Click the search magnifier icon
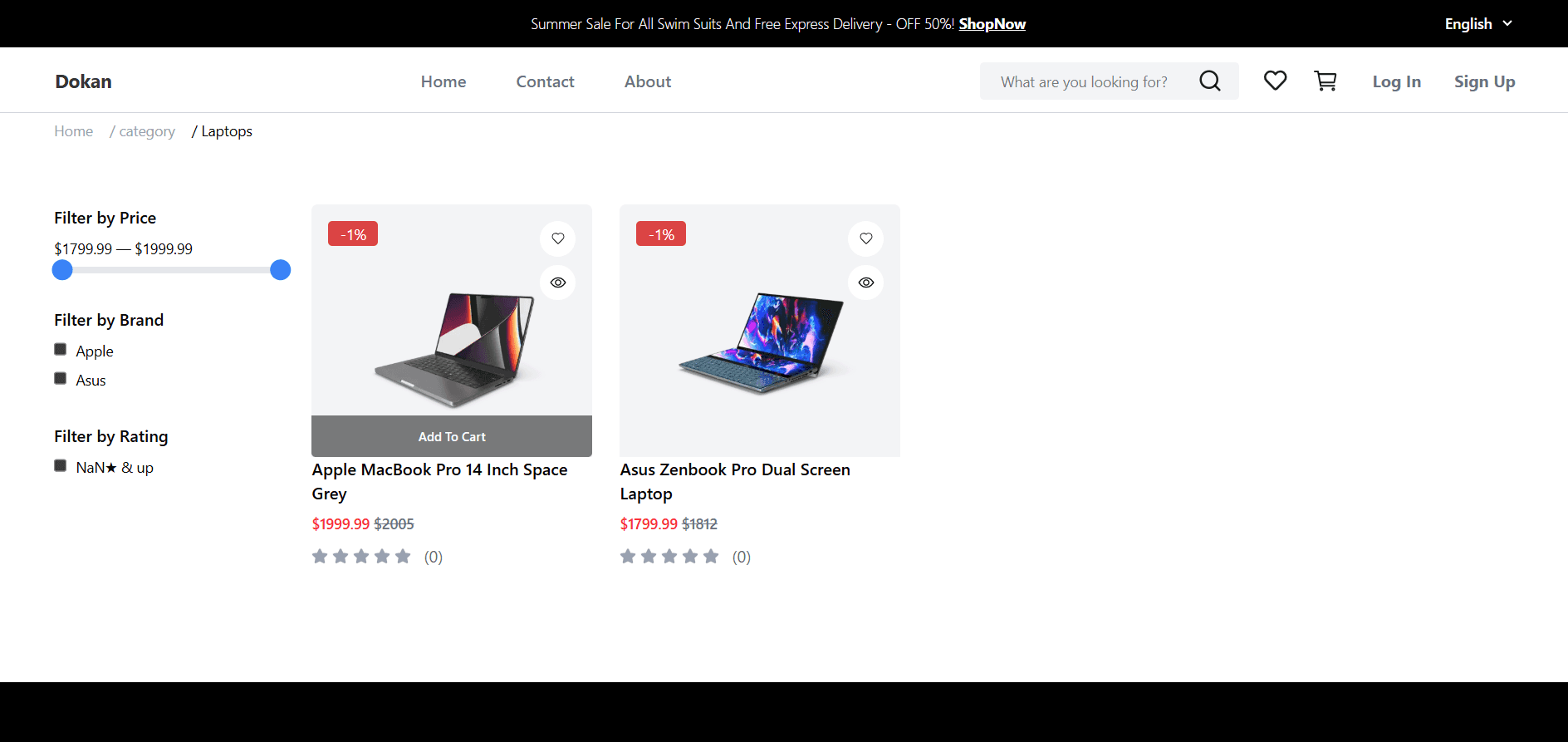Screen dimensions: 1568x742 tap(1209, 81)
